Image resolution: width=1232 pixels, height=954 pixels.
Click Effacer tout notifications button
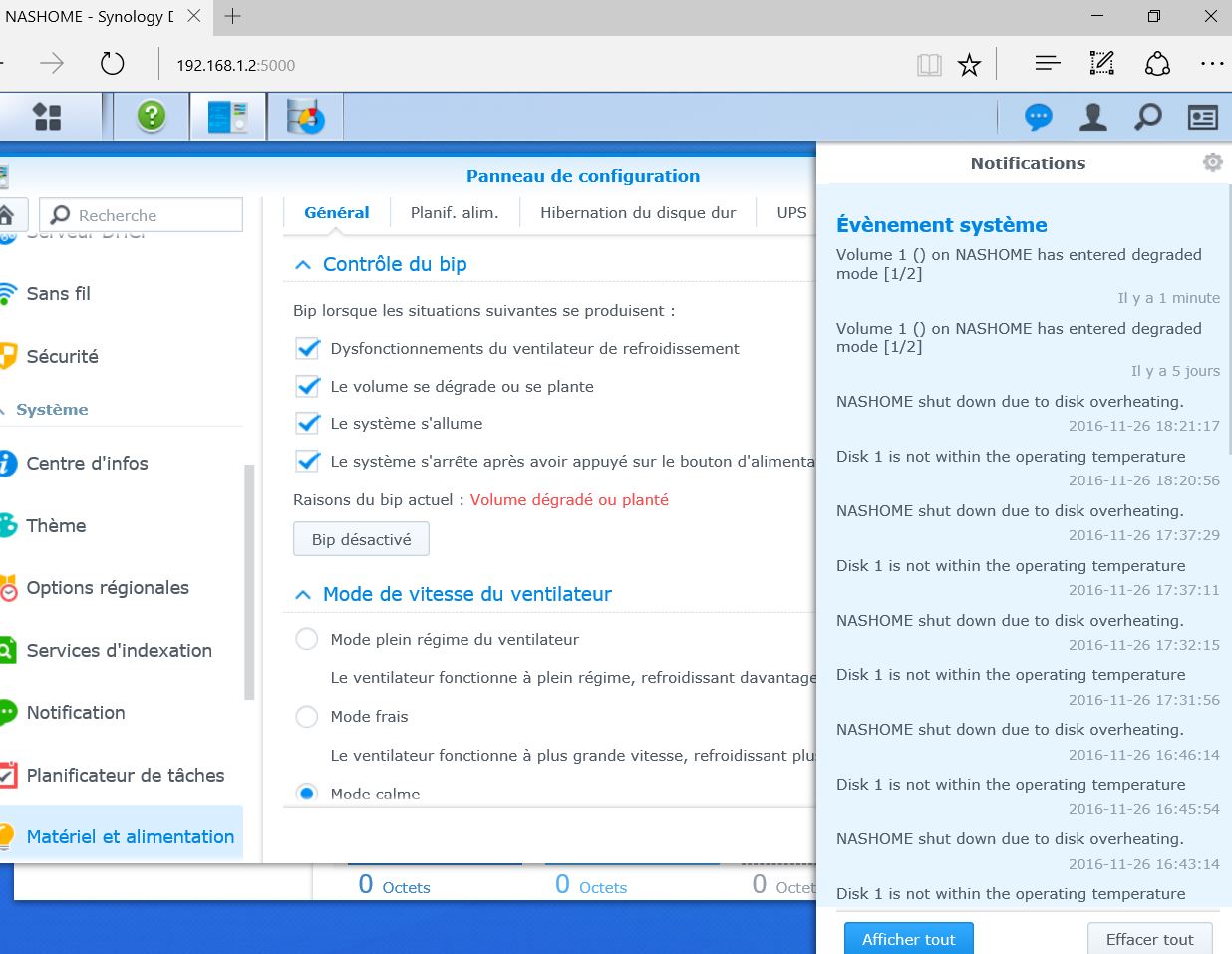pos(1149,939)
